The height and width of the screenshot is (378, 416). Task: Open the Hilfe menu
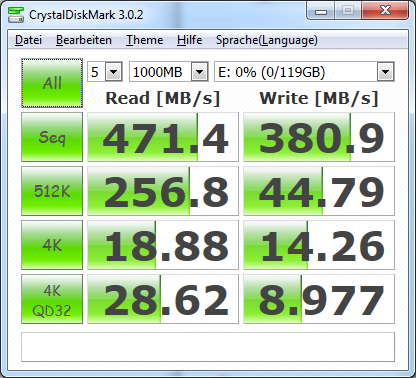[x=189, y=40]
